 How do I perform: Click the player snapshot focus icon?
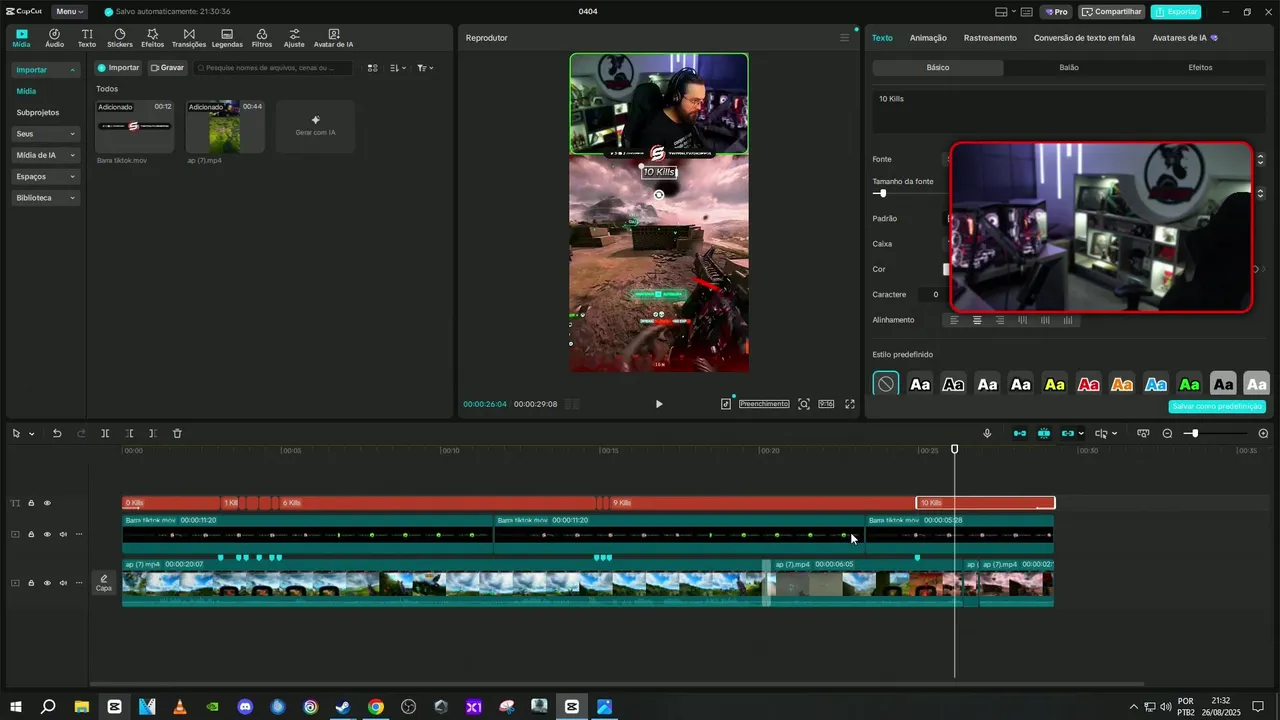[x=804, y=404]
